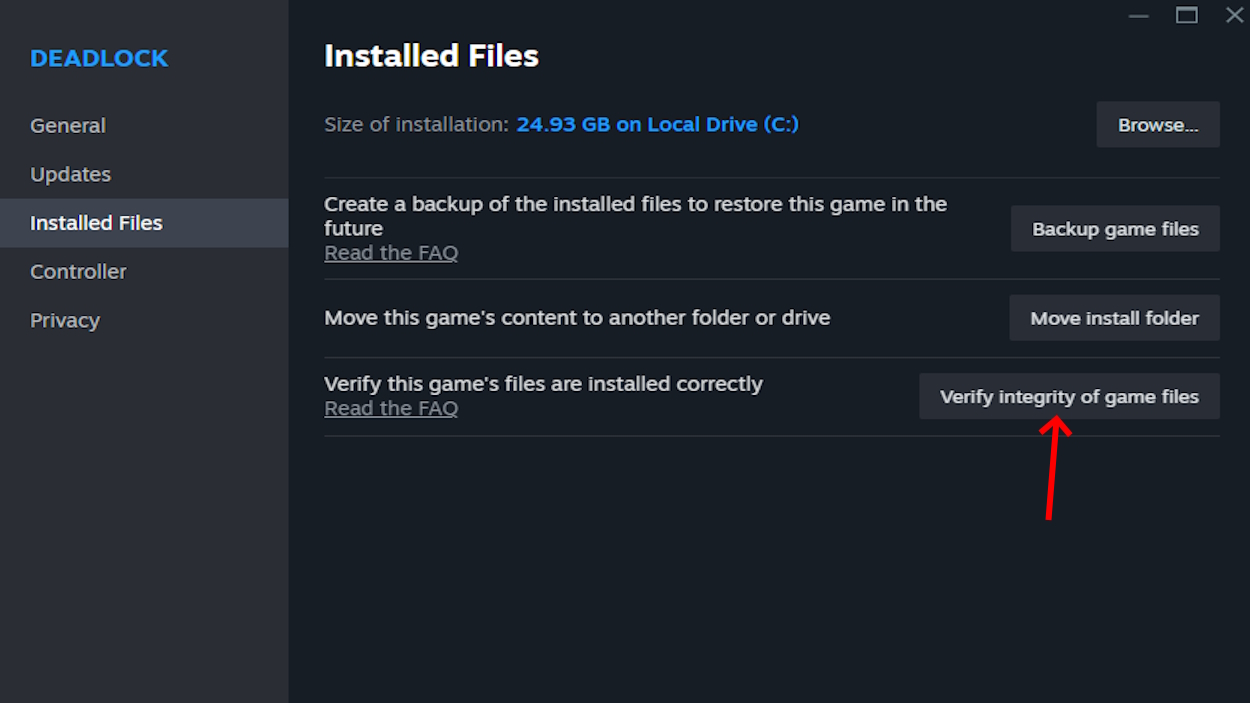Verify integrity of game files

[x=1069, y=397]
